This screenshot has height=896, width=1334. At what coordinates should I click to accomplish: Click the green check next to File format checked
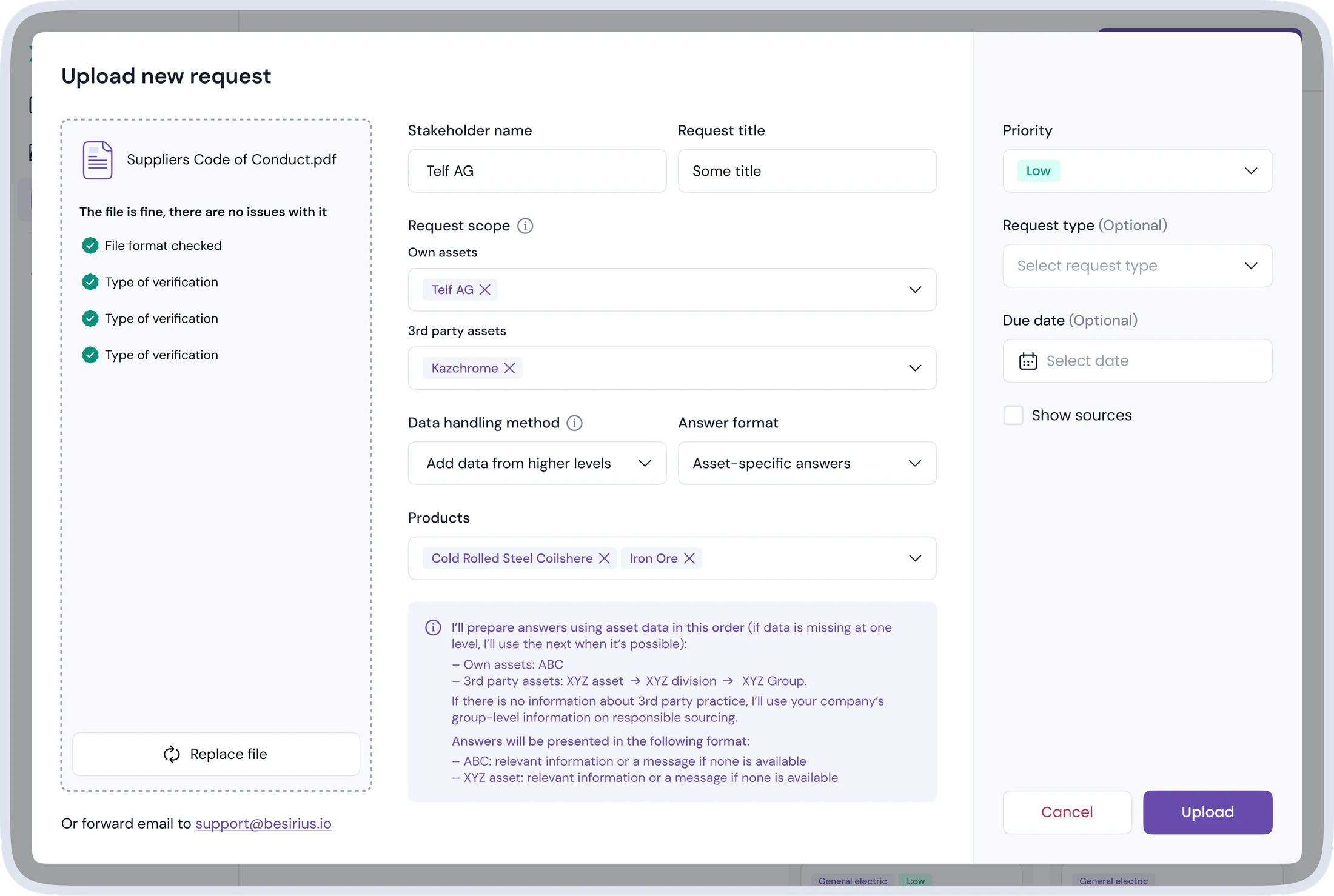[x=90, y=246]
